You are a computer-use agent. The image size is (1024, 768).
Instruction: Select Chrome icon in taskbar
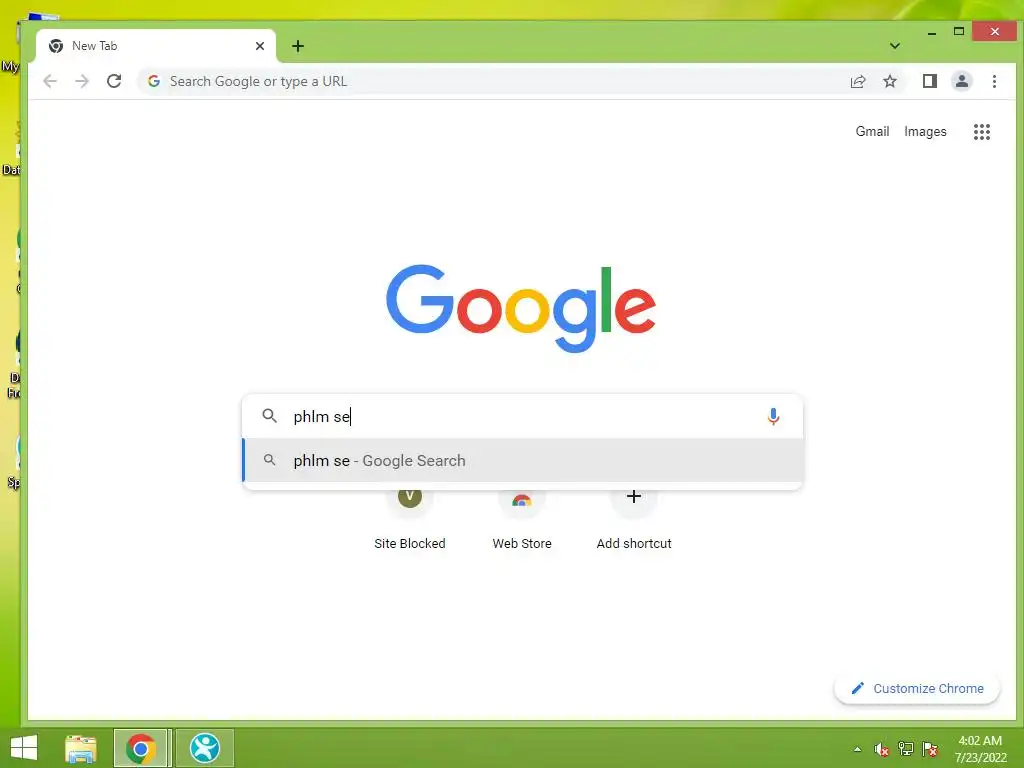tap(142, 748)
